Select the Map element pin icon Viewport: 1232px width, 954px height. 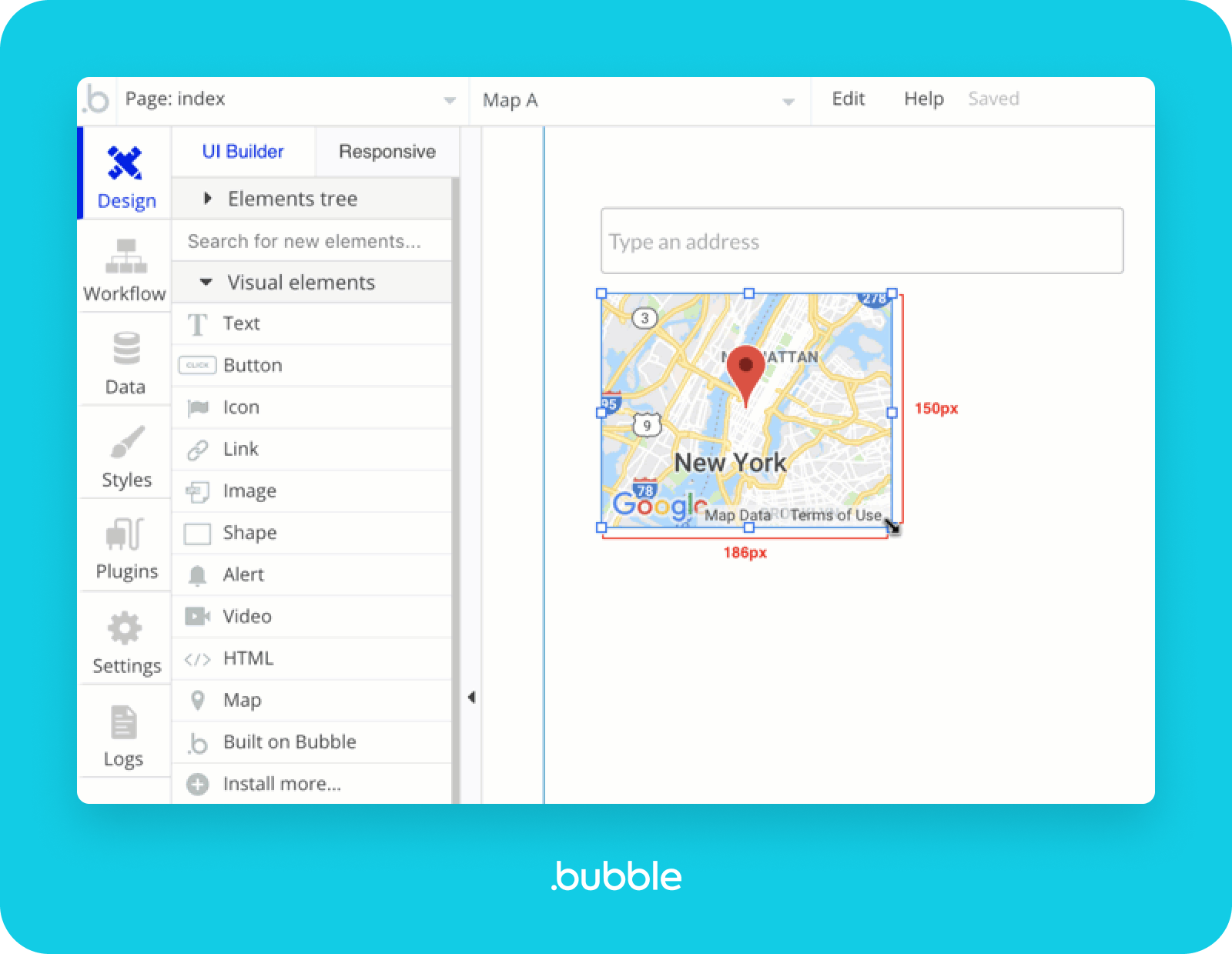[198, 700]
